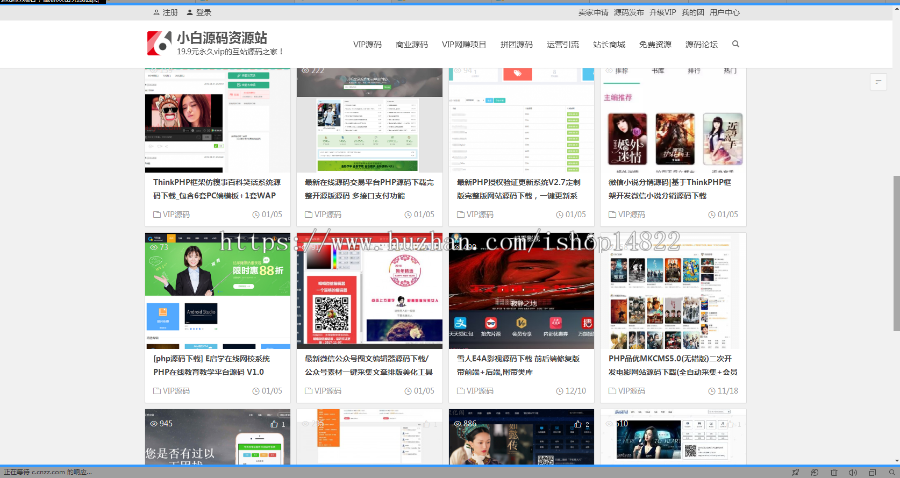Click VIP源码 folder icon under PHP授权验证 card
The width and height of the screenshot is (900, 478).
[x=461, y=215]
